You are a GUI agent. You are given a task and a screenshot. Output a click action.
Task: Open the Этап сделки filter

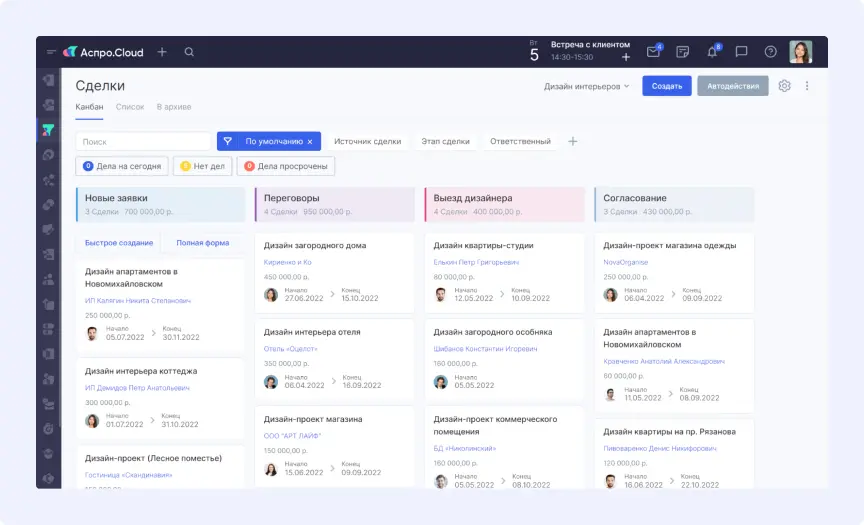pyautogui.click(x=445, y=142)
